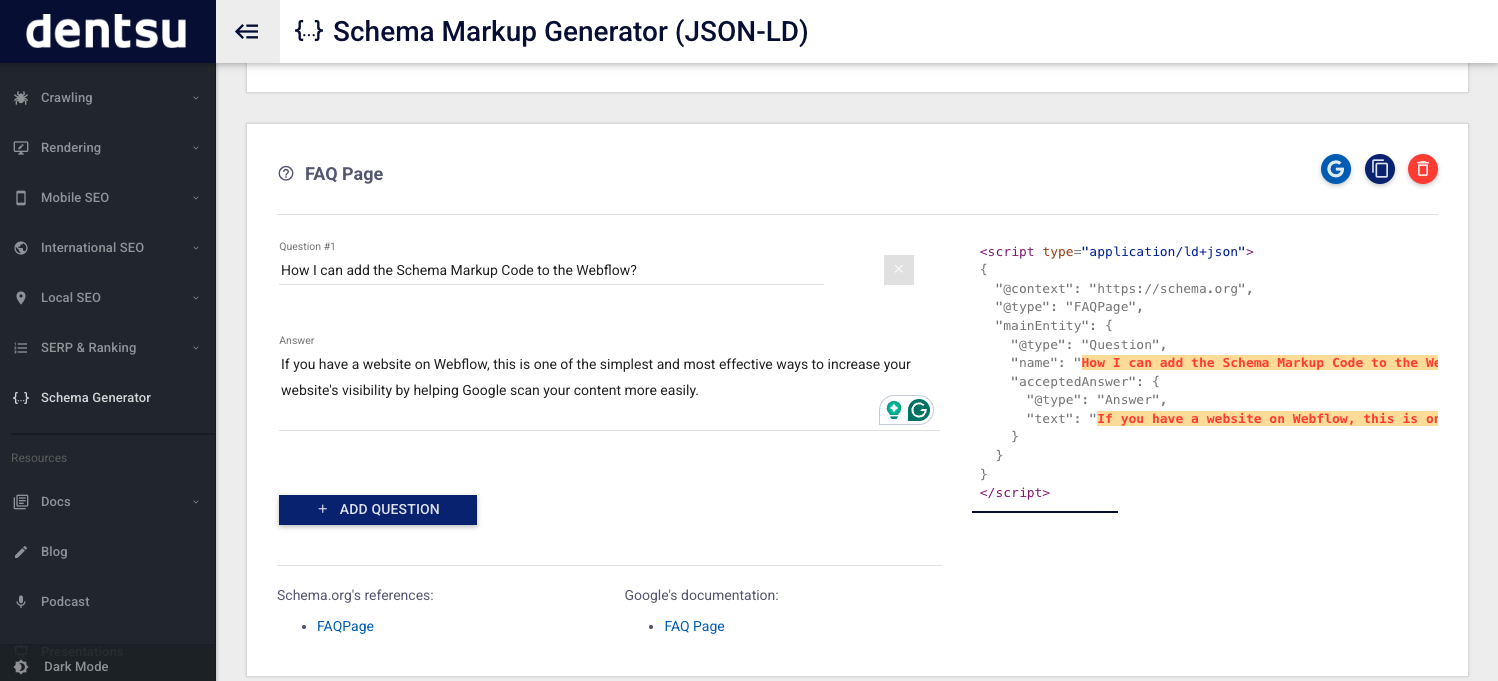Click the Blog pencil icon
This screenshot has height=681, width=1498.
[21, 552]
